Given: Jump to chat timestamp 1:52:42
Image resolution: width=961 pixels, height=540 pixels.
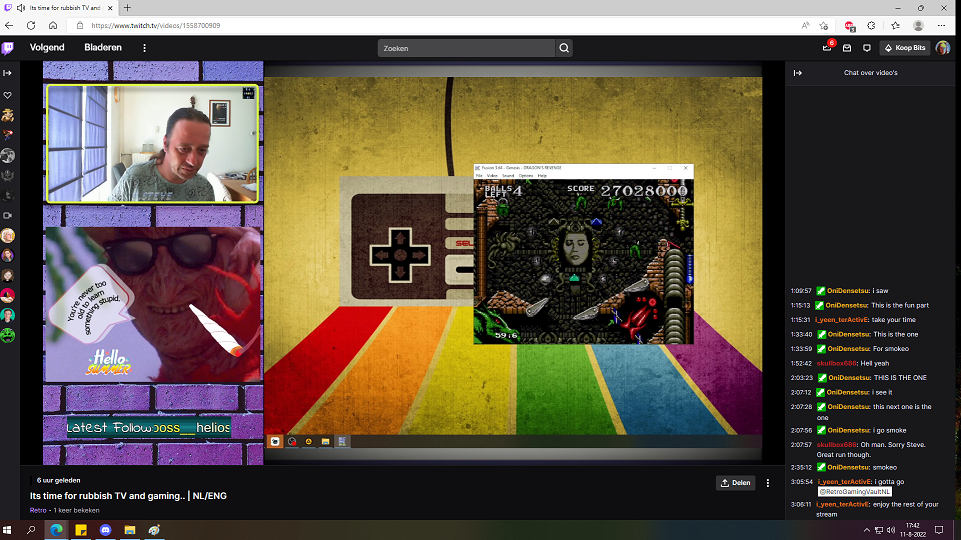Looking at the screenshot, I should 800,363.
